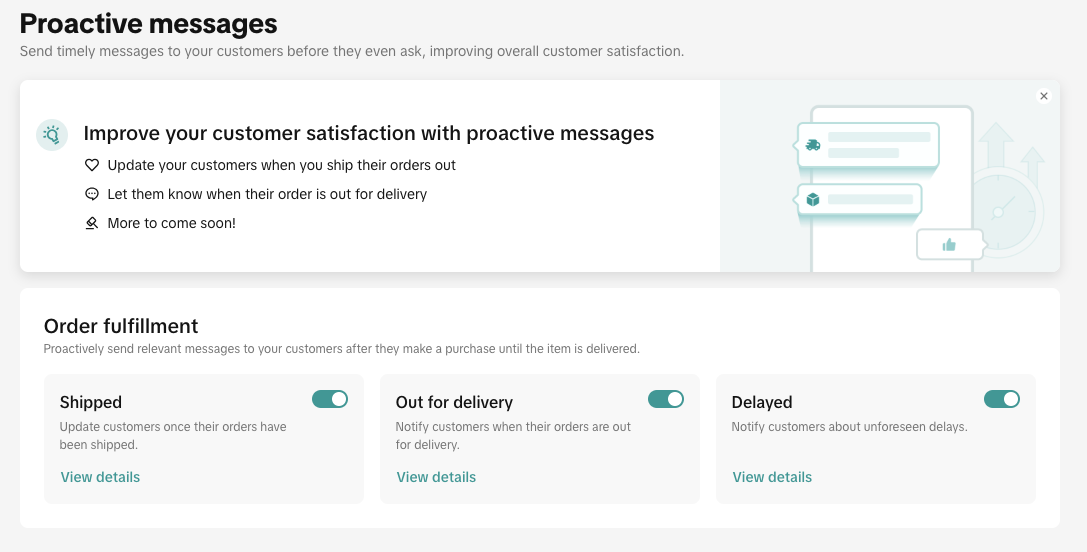Open View details under Delayed
Image resolution: width=1087 pixels, height=552 pixels.
pos(772,477)
